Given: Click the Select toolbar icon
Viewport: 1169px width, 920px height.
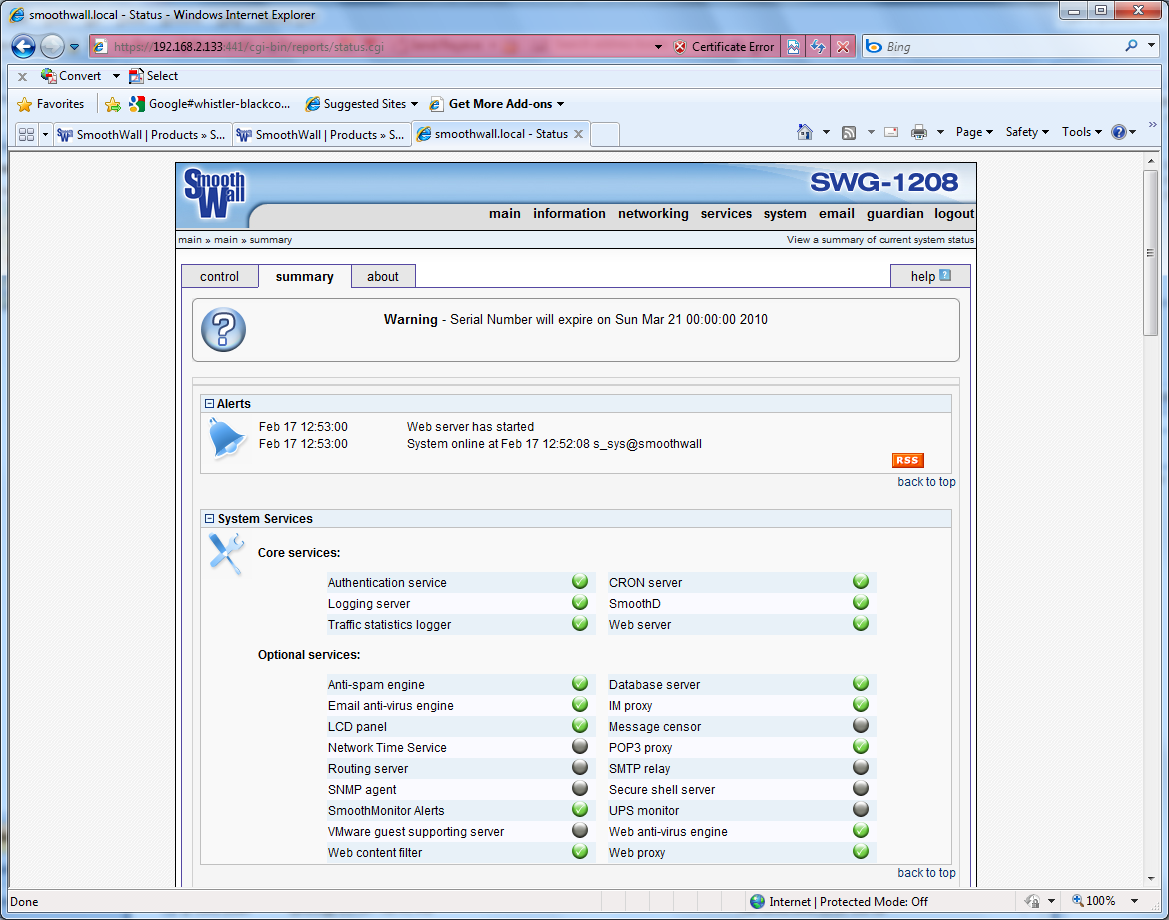Looking at the screenshot, I should pos(136,76).
